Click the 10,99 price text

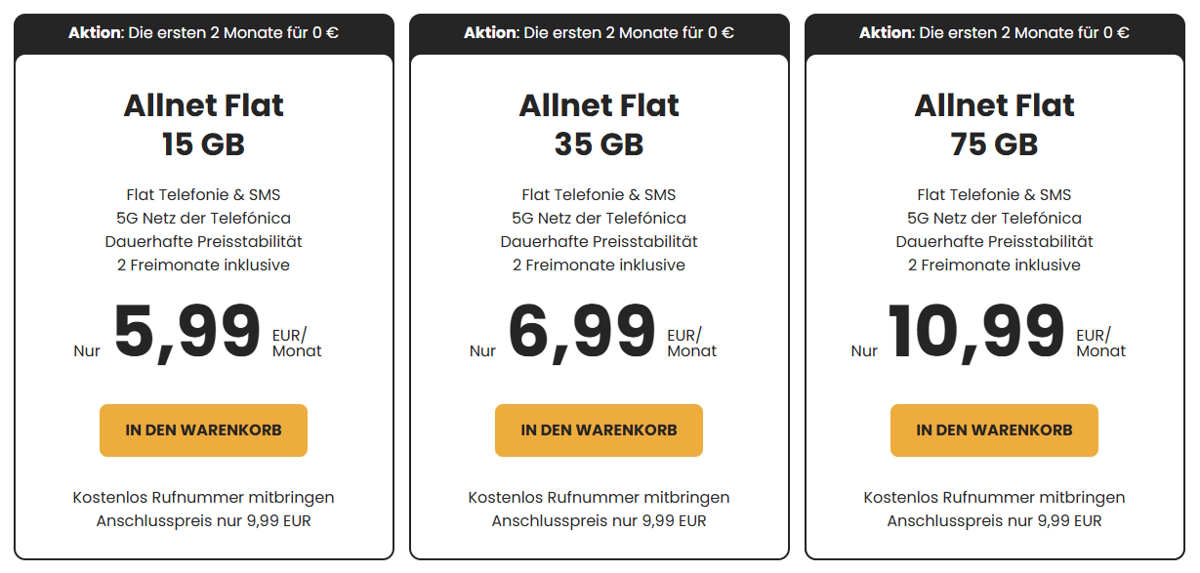pyautogui.click(x=976, y=332)
